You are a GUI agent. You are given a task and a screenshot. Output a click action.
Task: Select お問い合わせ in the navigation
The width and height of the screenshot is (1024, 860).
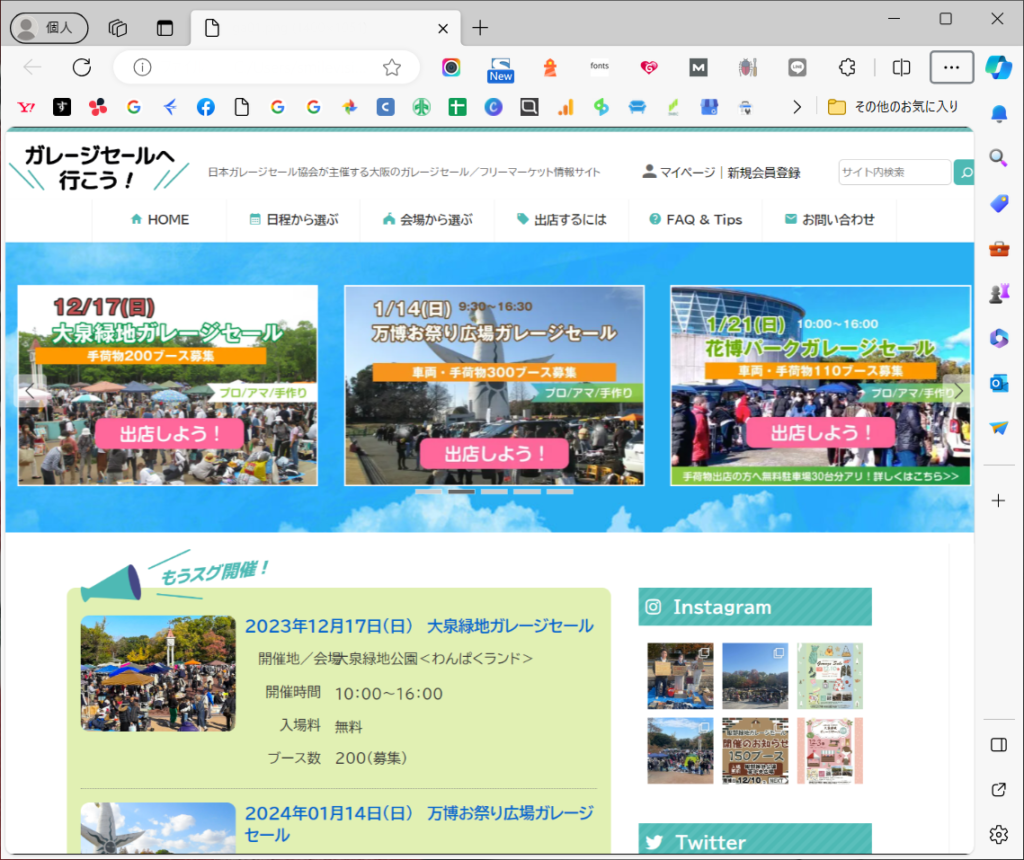pos(829,219)
